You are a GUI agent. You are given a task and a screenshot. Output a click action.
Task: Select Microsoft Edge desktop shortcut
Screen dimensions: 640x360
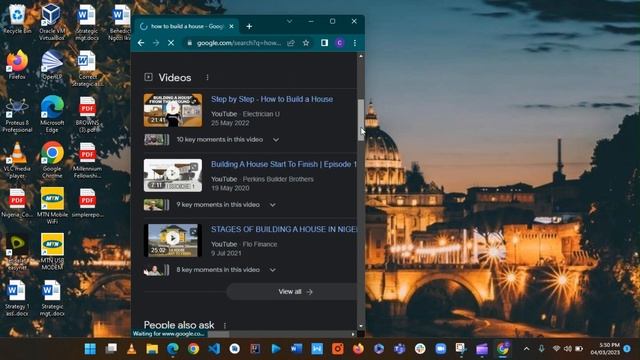point(52,114)
